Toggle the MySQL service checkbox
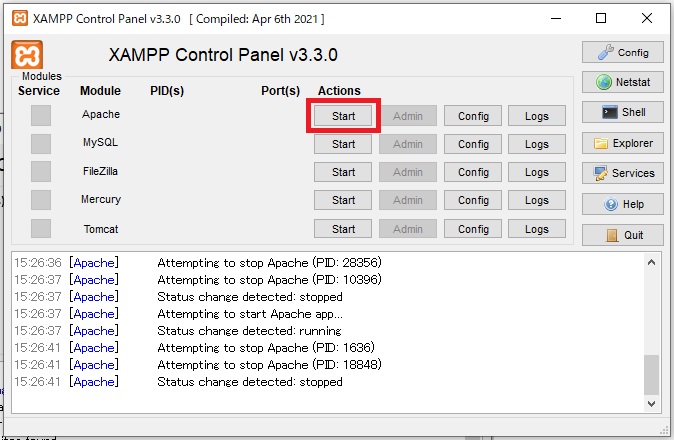 point(41,144)
